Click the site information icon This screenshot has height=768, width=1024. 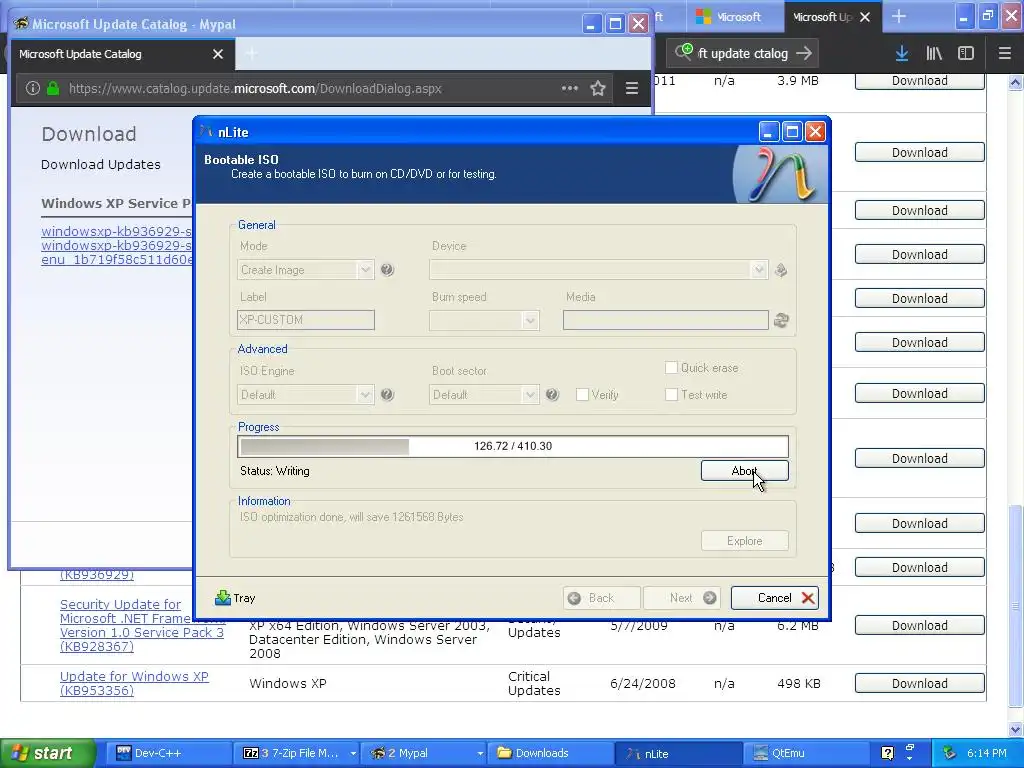[x=33, y=88]
